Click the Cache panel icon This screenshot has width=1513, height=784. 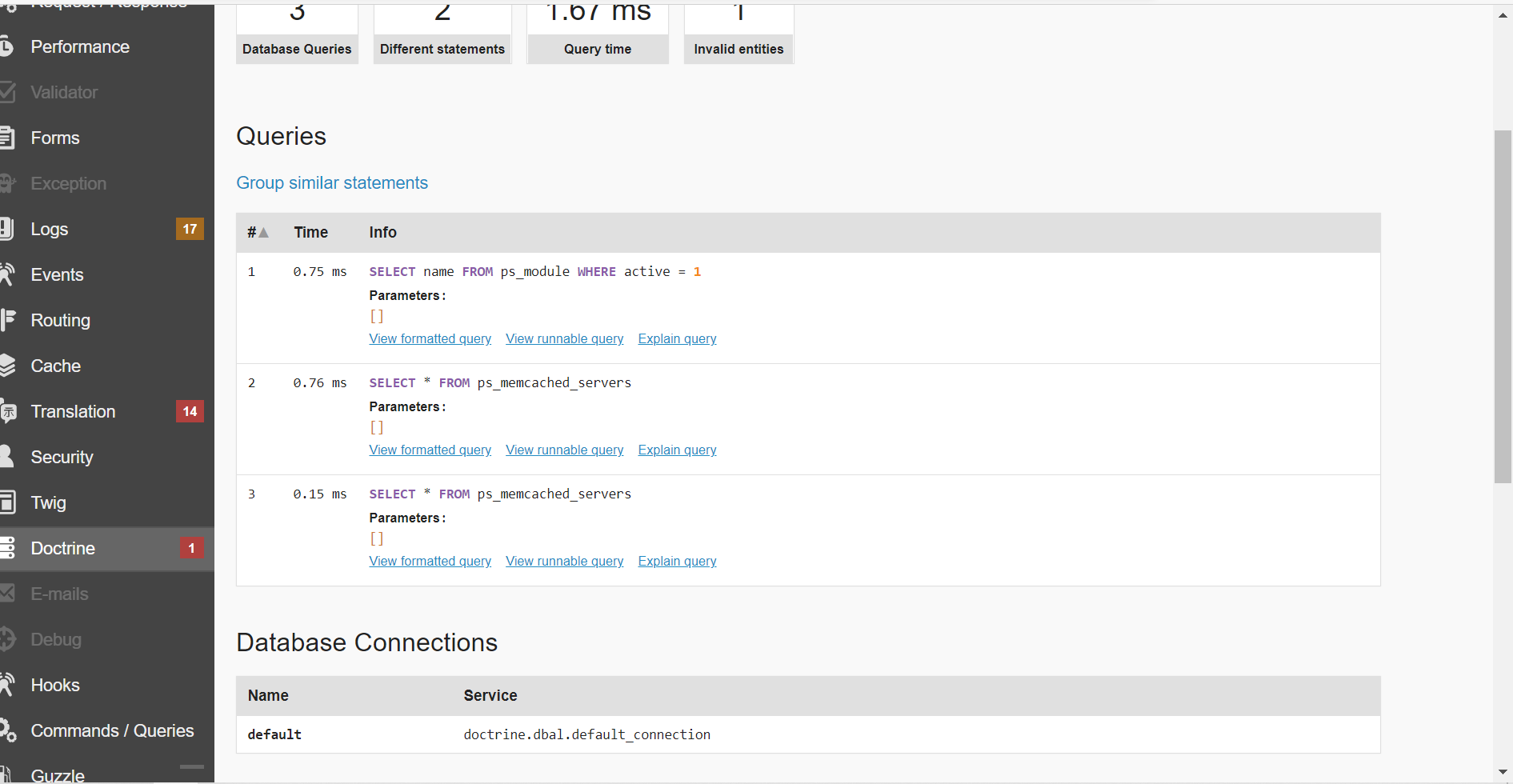[7, 366]
